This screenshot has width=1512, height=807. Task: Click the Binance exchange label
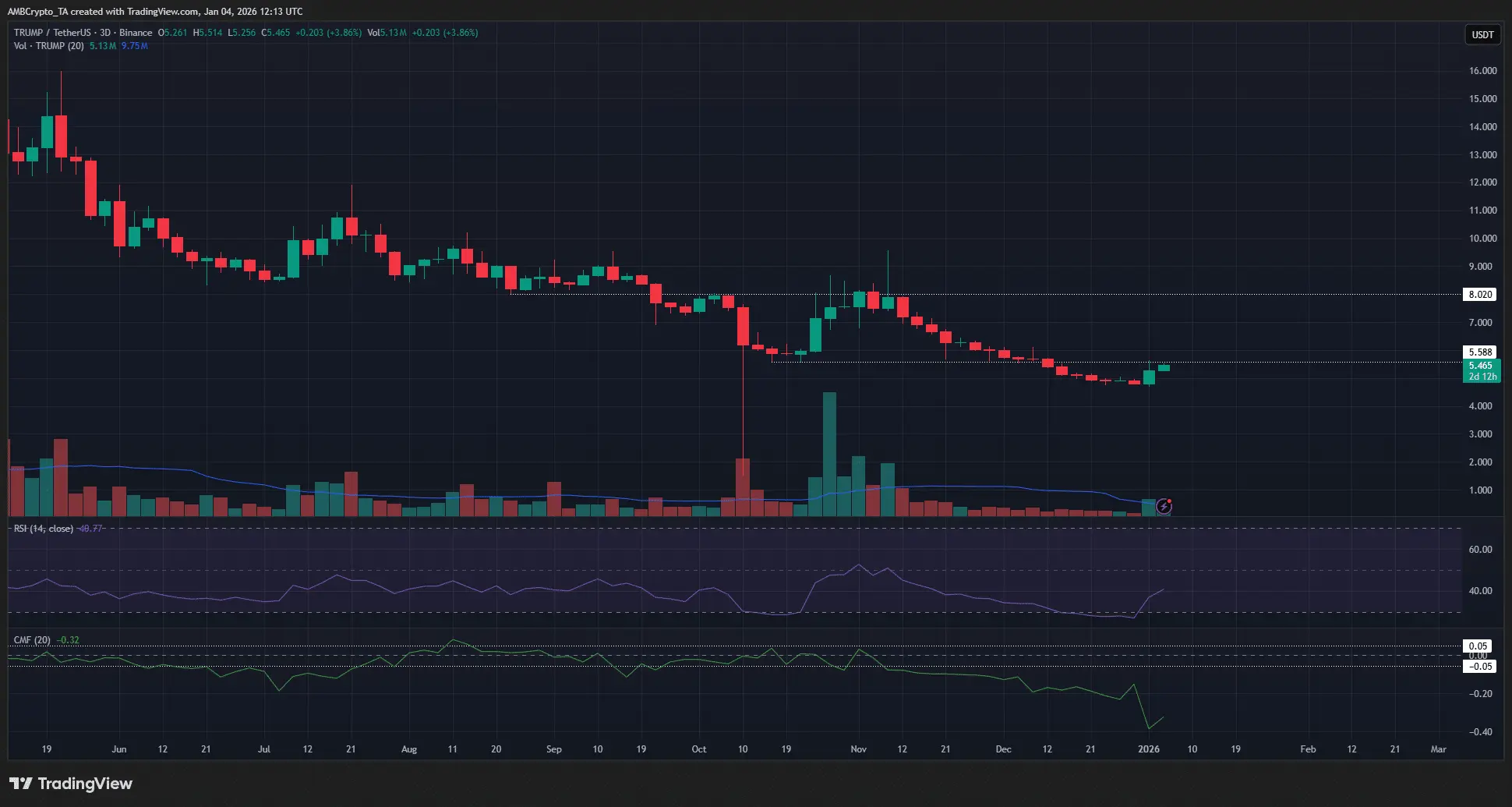[136, 33]
